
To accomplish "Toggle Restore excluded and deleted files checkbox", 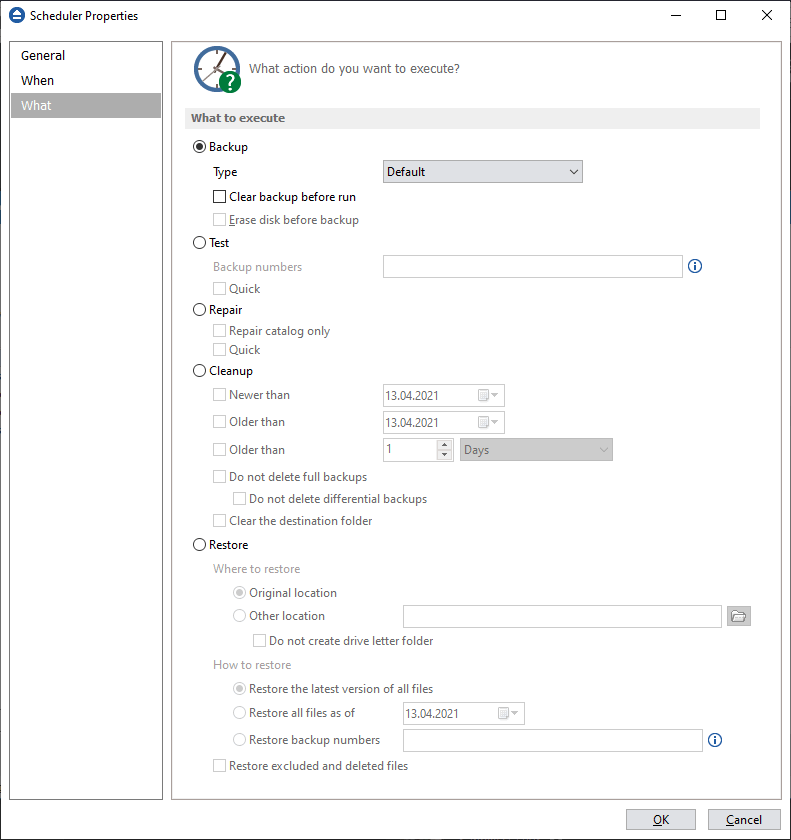I will coord(219,766).
